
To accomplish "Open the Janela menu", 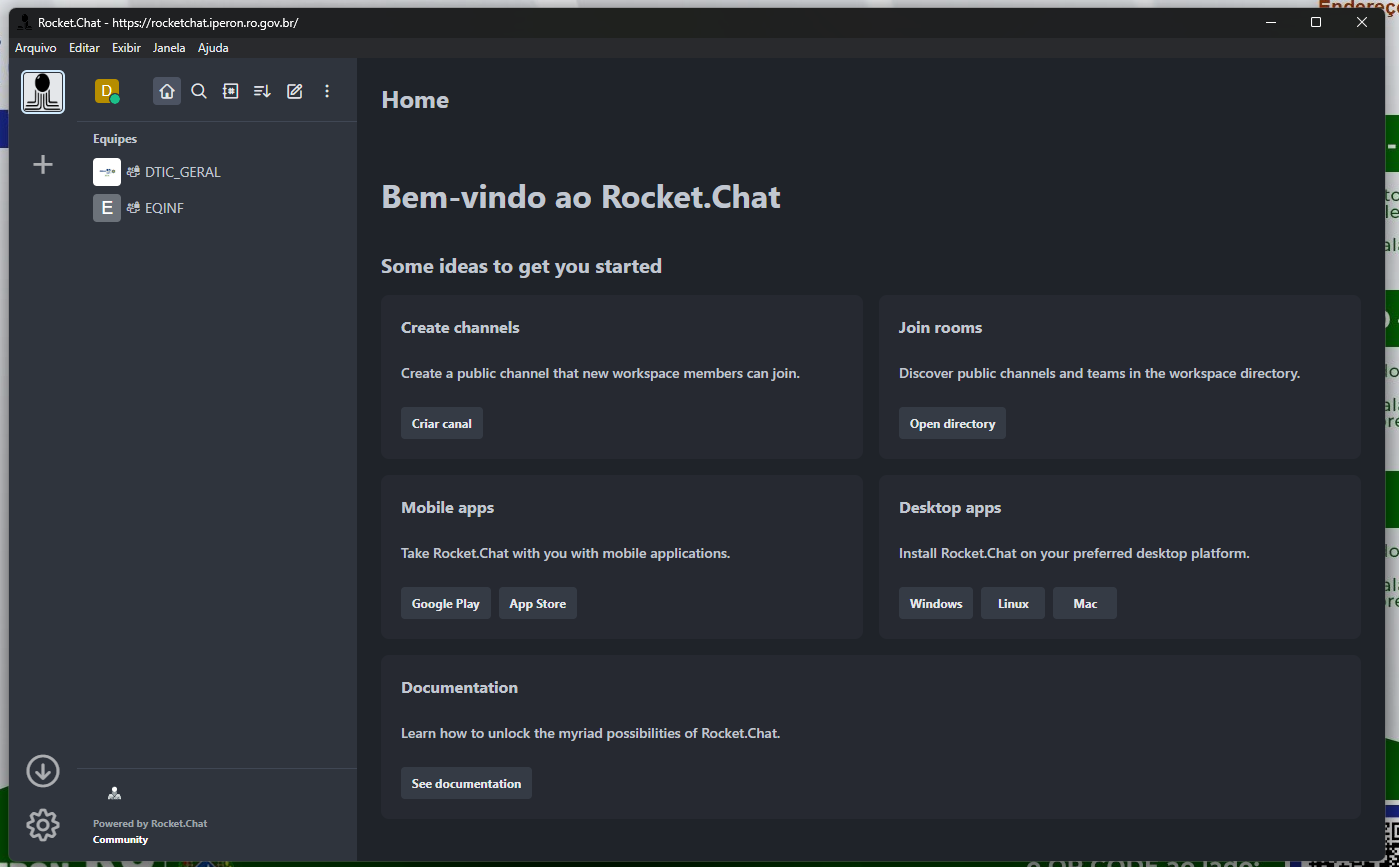I will 169,48.
